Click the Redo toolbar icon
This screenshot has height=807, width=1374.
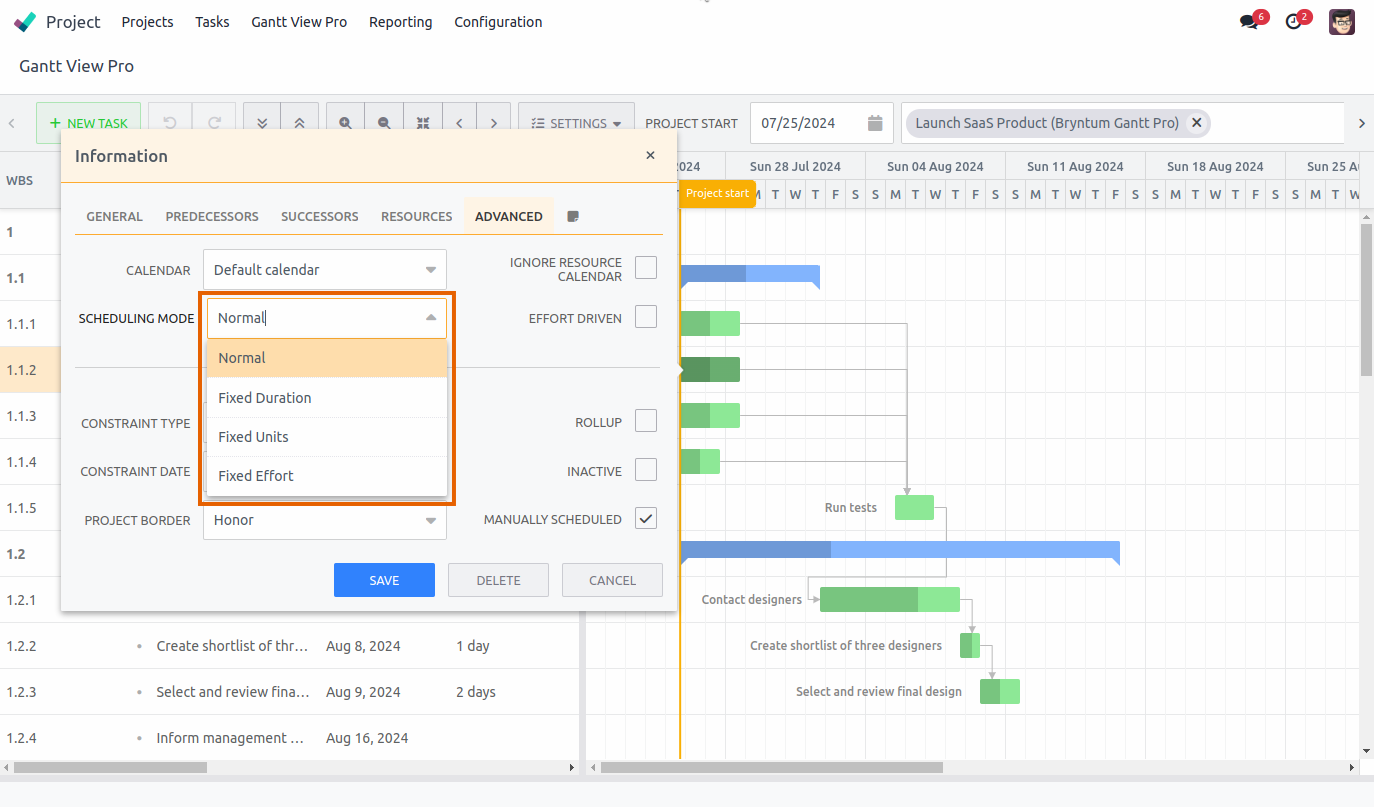214,122
